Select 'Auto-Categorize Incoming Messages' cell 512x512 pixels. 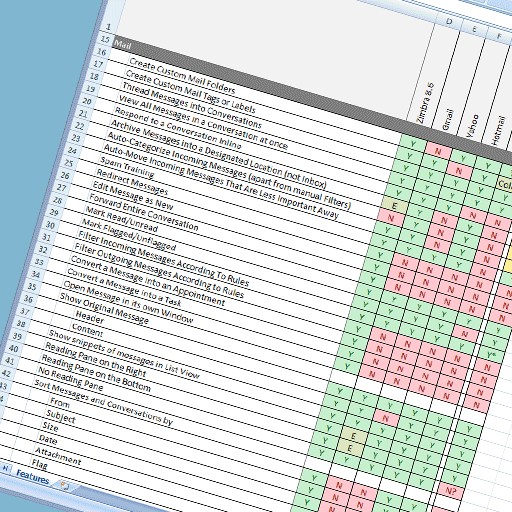pos(229,170)
